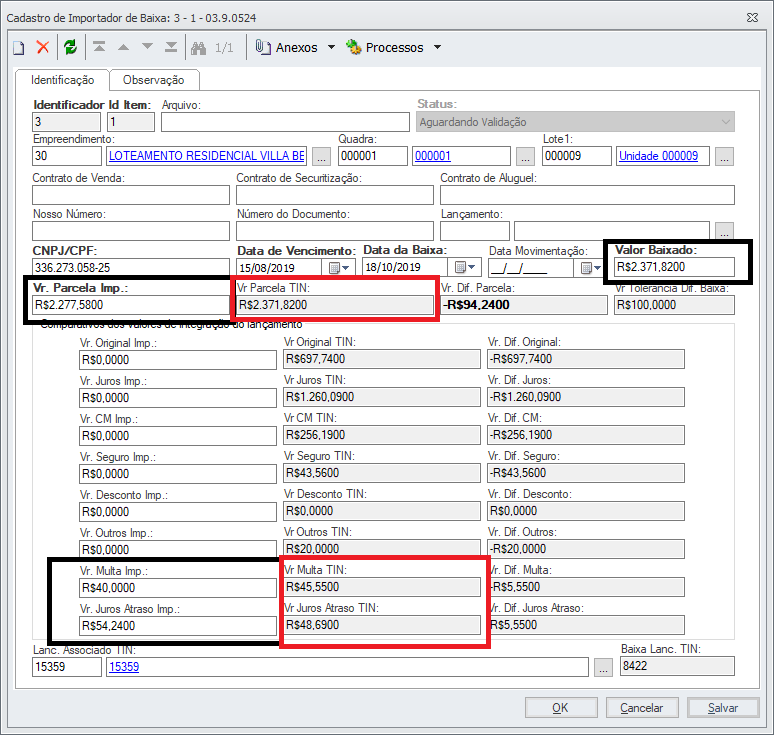Image resolution: width=774 pixels, height=735 pixels.
Task: Click the CNPJ/CPF field
Action: coord(131,268)
